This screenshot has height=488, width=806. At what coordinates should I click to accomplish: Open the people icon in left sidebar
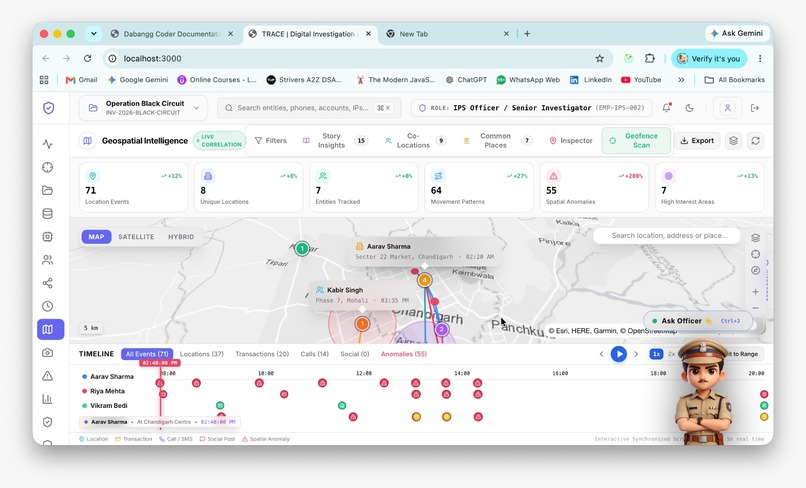point(48,260)
